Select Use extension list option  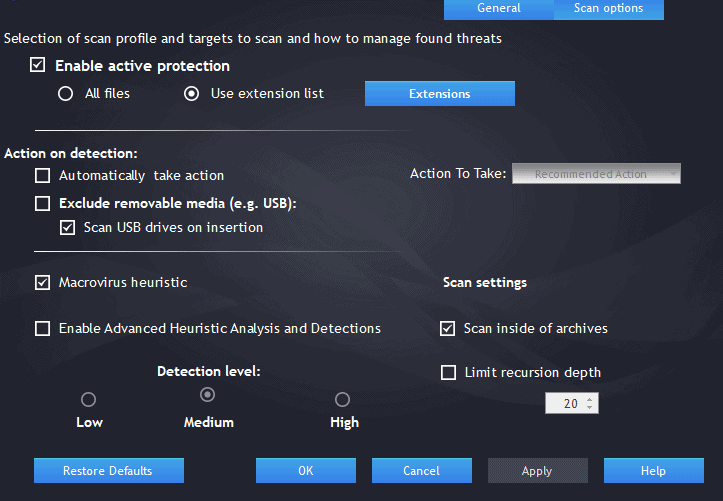pyautogui.click(x=191, y=94)
